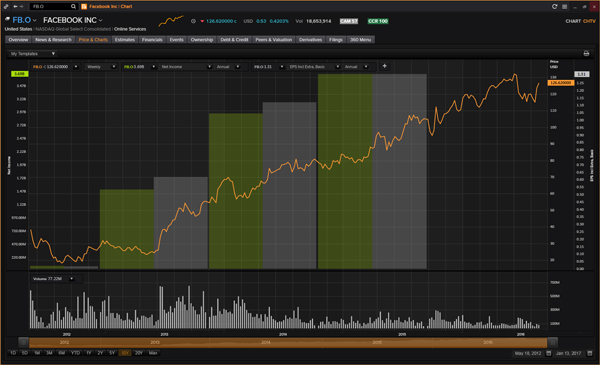Go back with the left arrow
Image resolution: width=600 pixels, height=365 pixels.
point(15,7)
